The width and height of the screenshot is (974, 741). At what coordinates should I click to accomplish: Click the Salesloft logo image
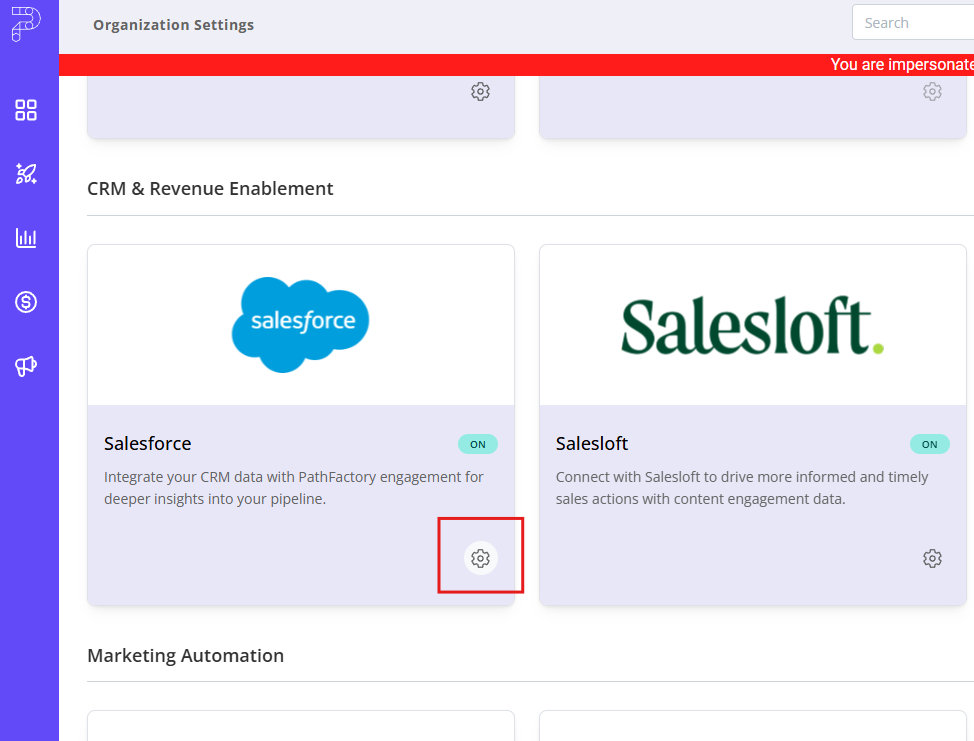click(752, 325)
